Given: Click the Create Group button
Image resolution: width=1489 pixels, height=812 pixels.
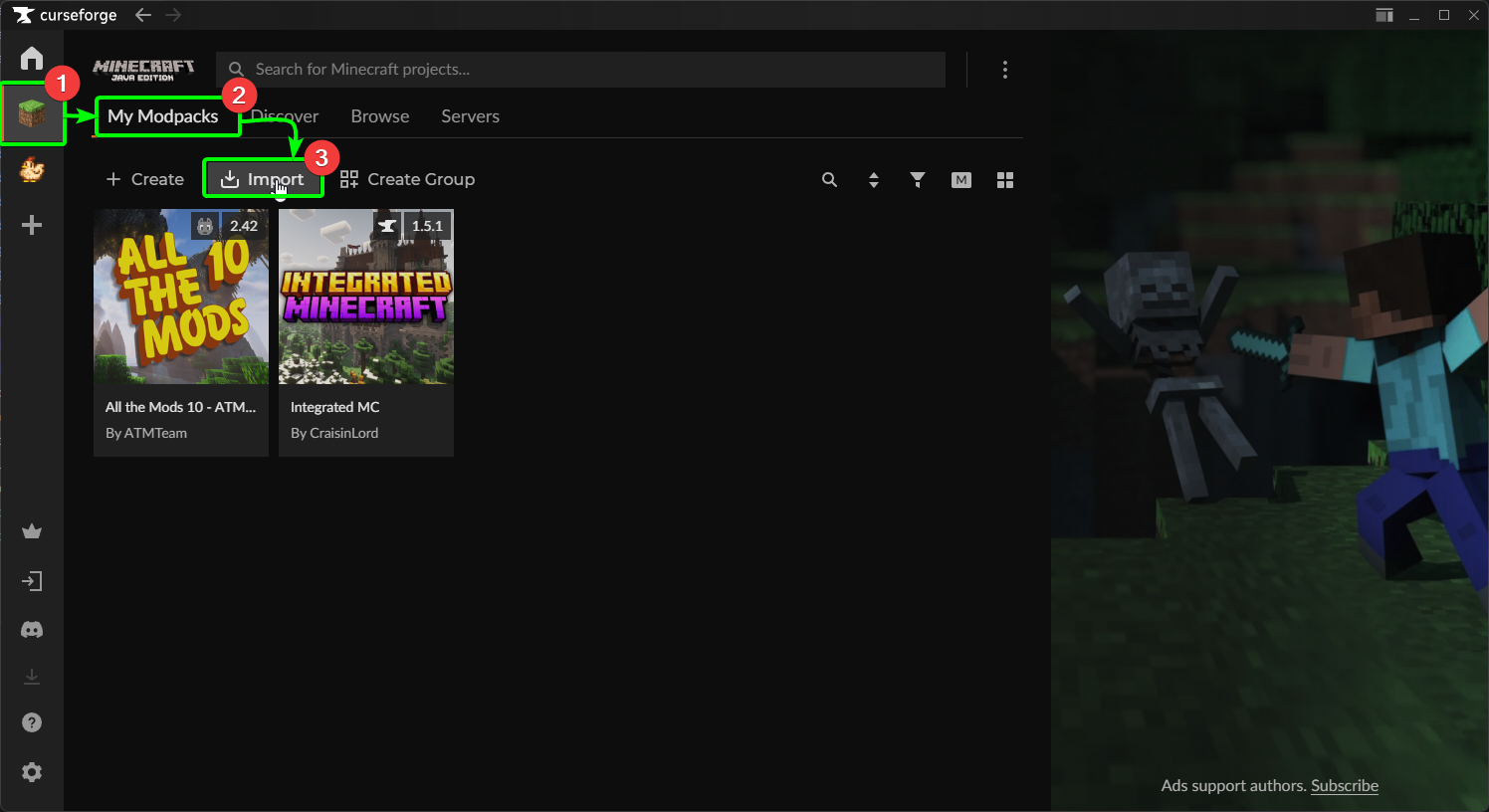Looking at the screenshot, I should (407, 179).
